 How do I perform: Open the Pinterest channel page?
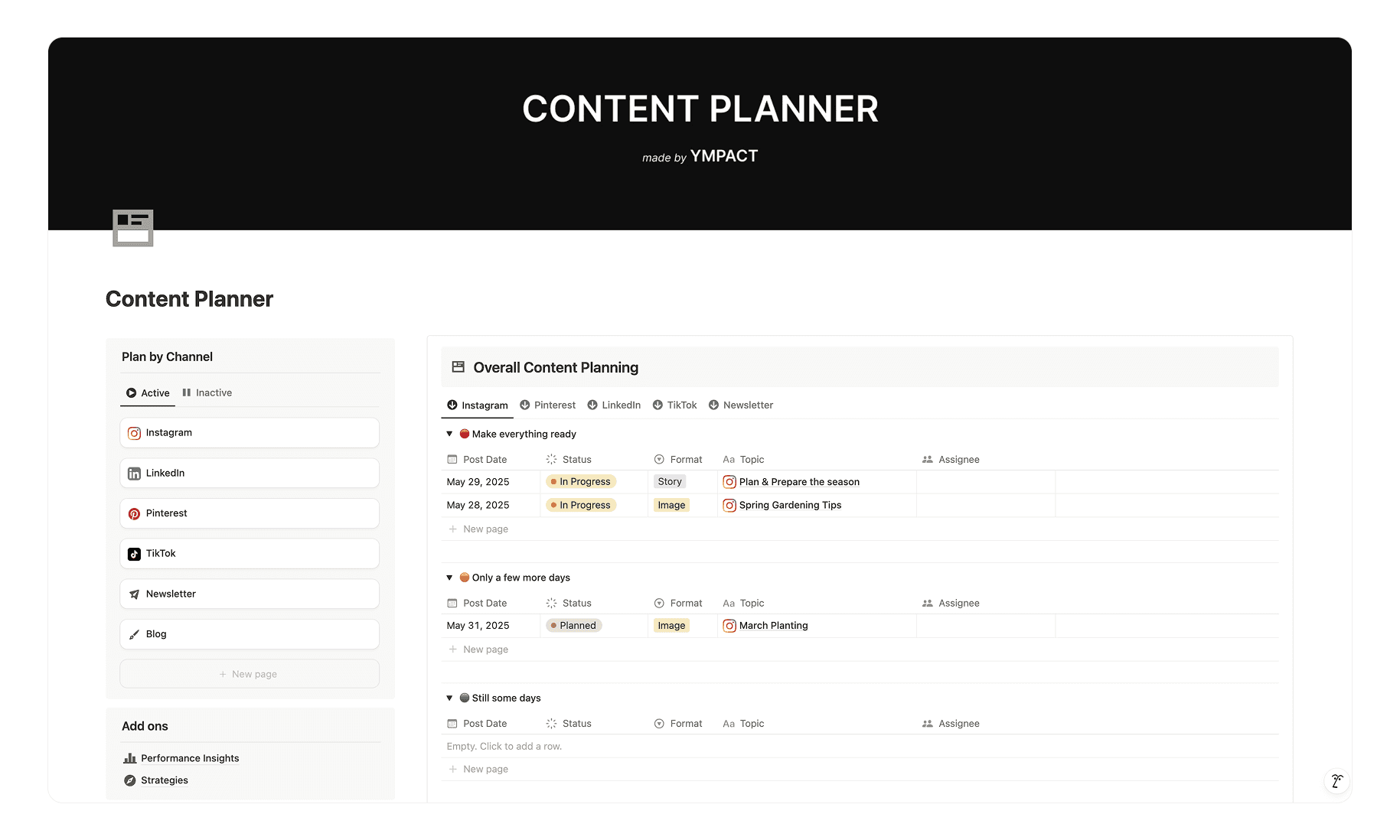250,513
